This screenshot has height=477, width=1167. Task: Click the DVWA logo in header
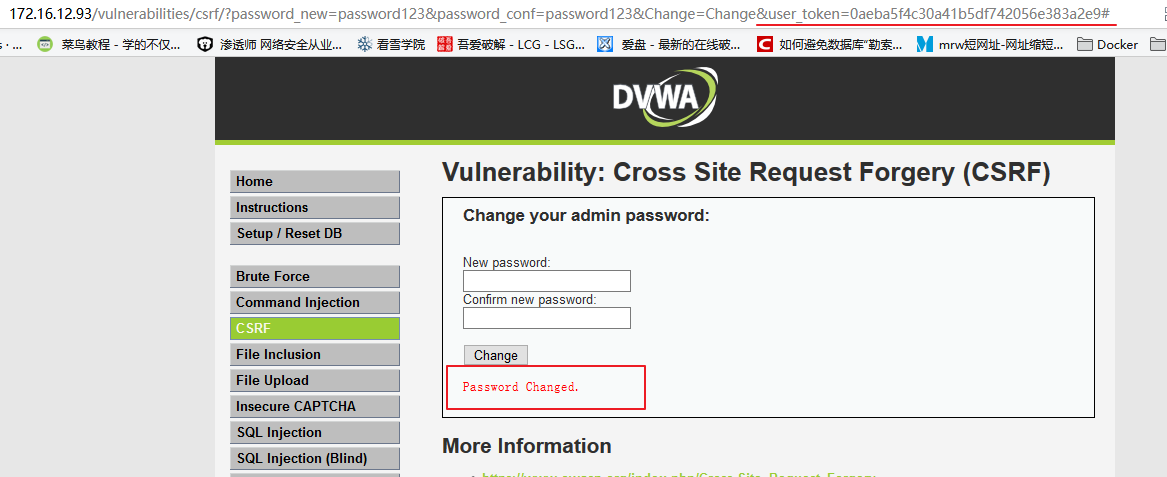pyautogui.click(x=664, y=98)
